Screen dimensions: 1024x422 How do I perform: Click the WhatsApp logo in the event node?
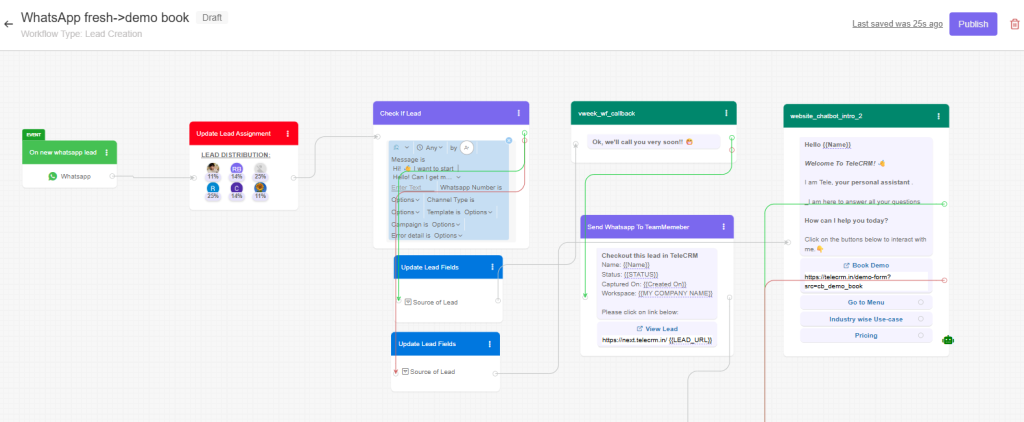pos(53,176)
